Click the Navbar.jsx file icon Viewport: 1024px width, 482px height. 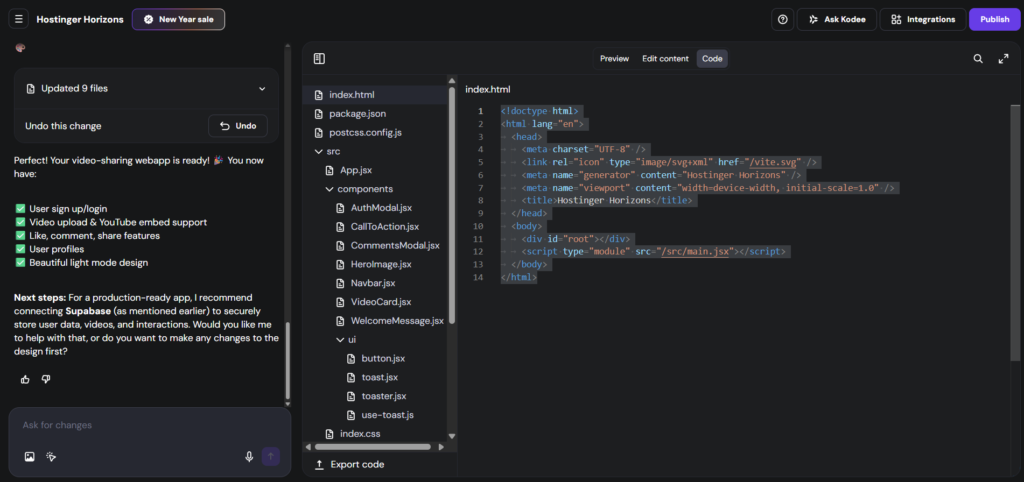[x=340, y=283]
